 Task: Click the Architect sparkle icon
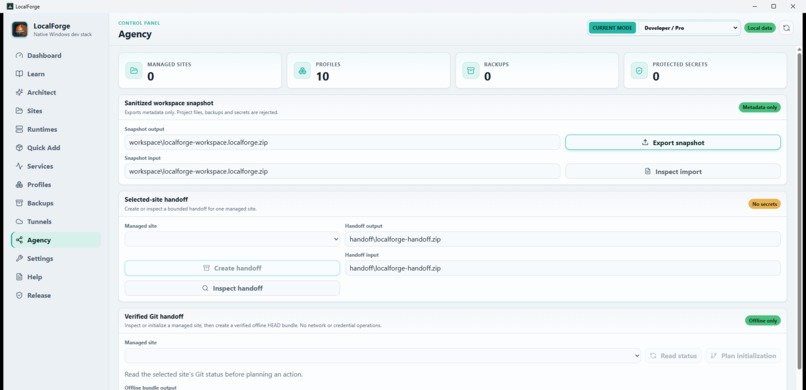click(x=19, y=92)
